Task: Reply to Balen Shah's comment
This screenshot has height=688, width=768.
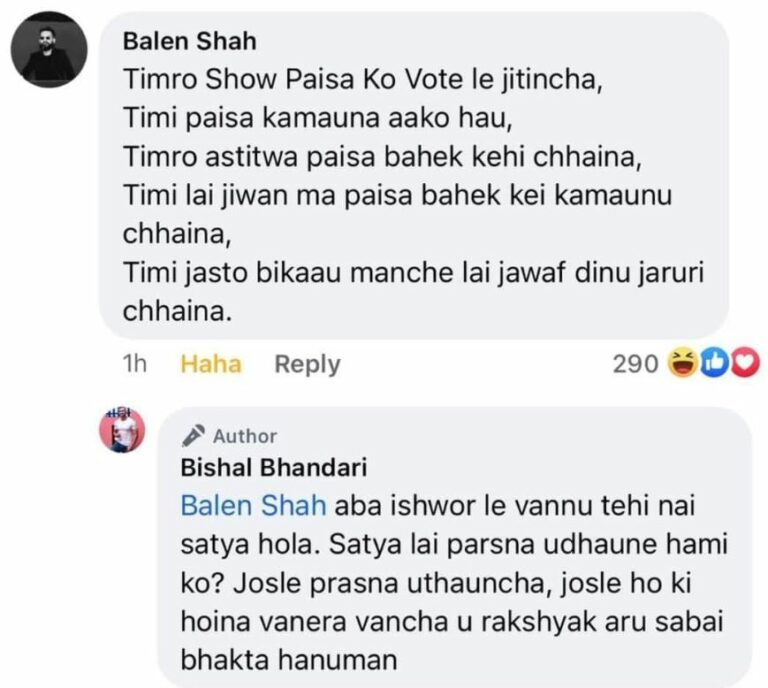Action: point(307,365)
